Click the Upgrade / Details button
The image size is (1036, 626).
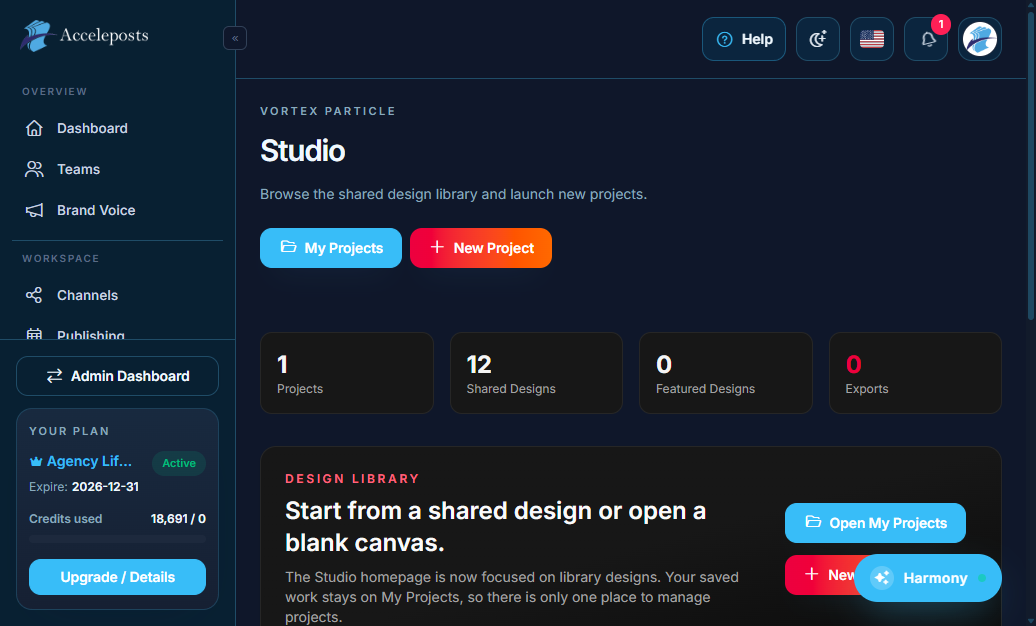(118, 577)
